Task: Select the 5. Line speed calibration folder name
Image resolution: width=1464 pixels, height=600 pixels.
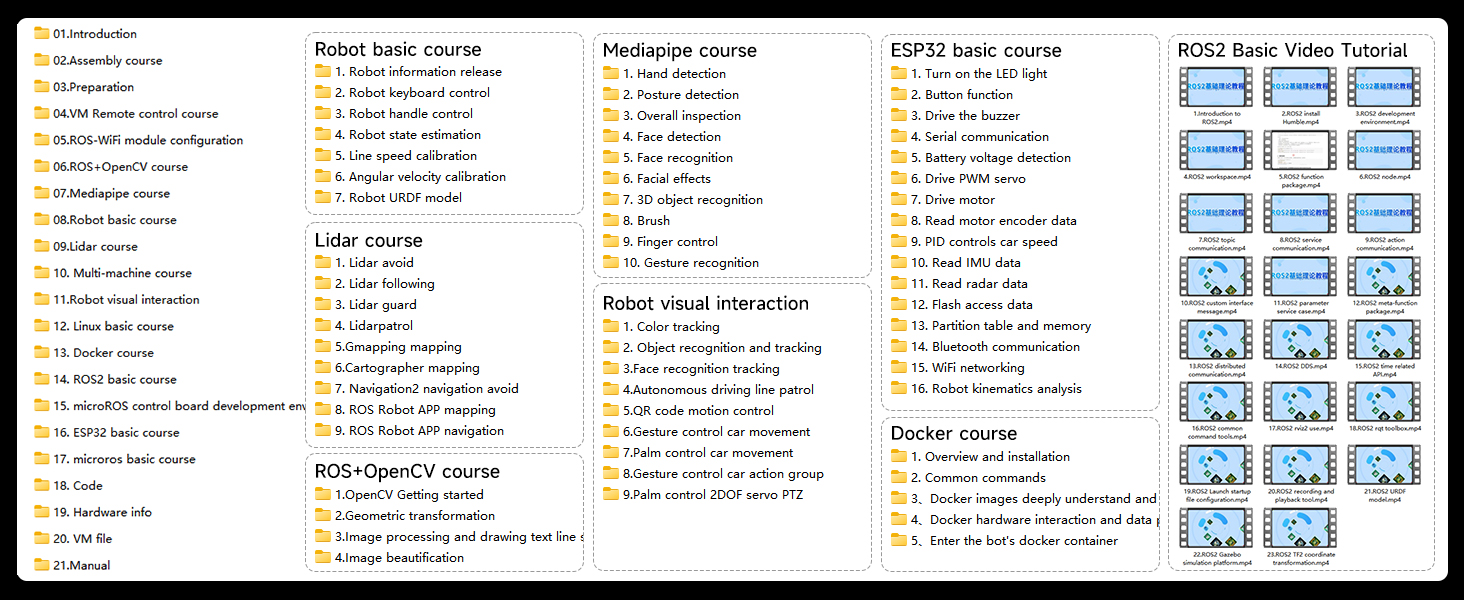Action: 406,155
